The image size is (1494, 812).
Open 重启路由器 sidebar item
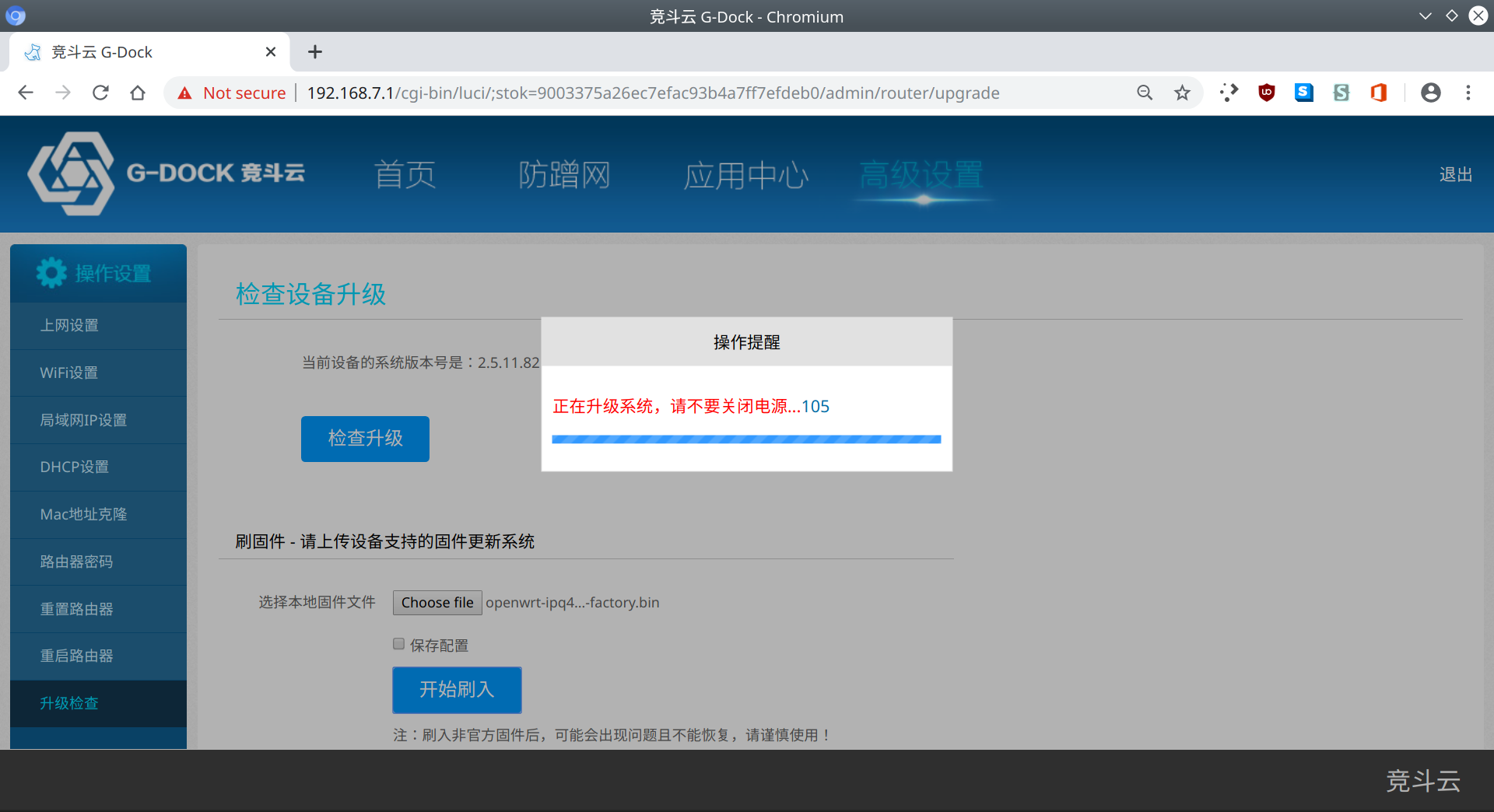coord(76,656)
